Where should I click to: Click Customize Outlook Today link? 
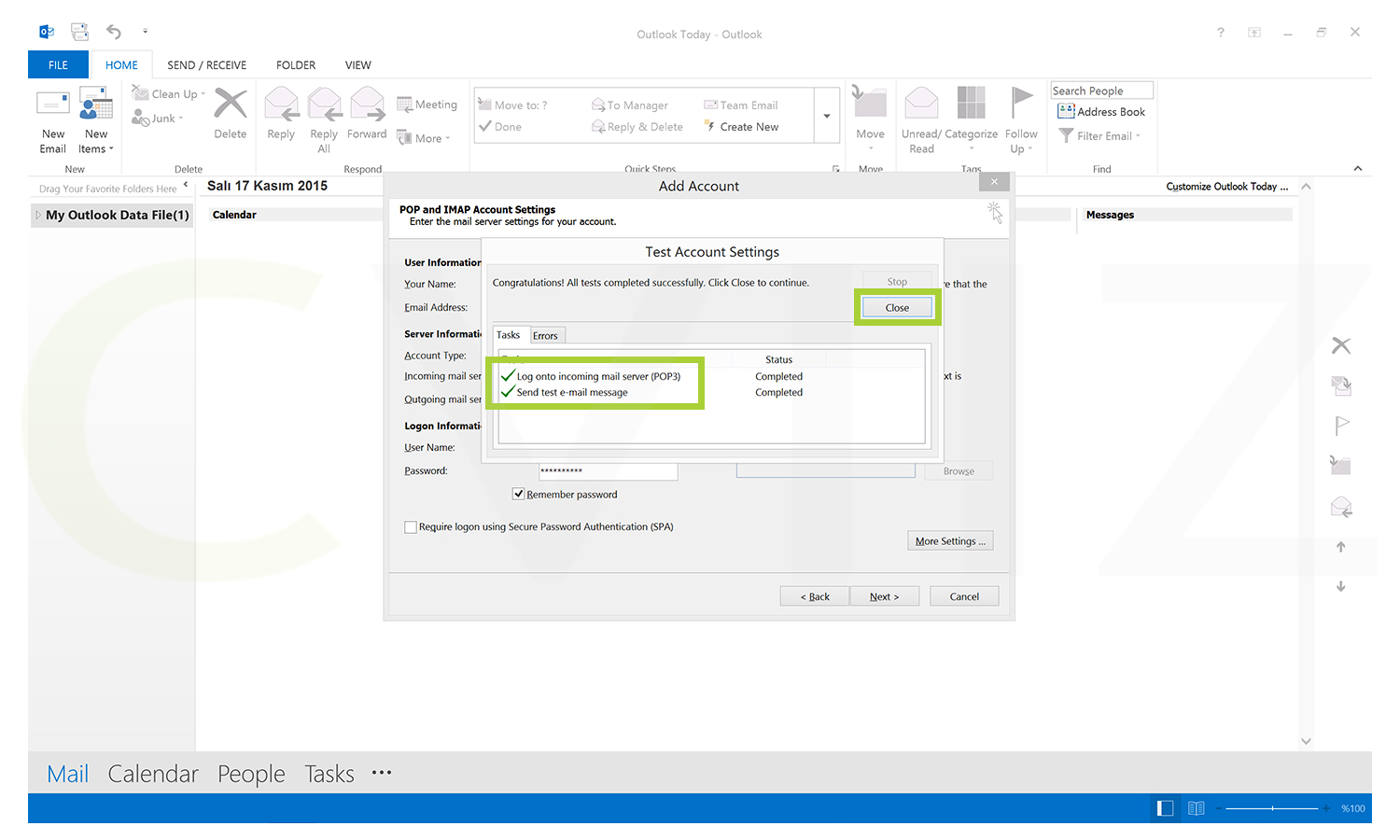coord(1226,187)
